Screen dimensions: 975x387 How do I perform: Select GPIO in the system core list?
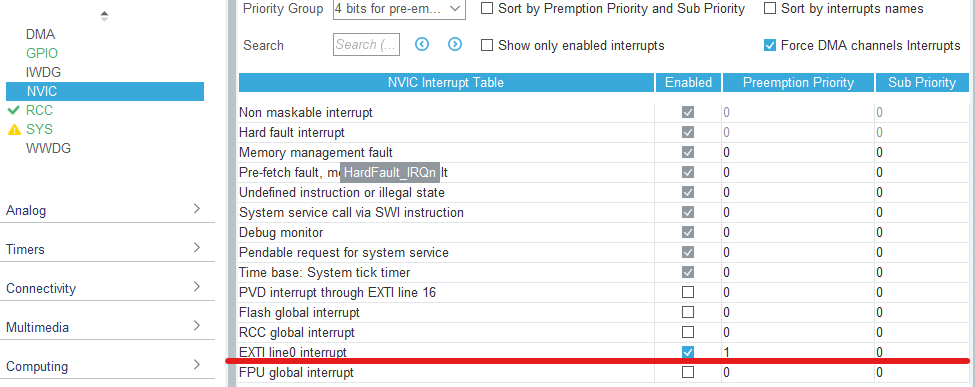point(42,54)
